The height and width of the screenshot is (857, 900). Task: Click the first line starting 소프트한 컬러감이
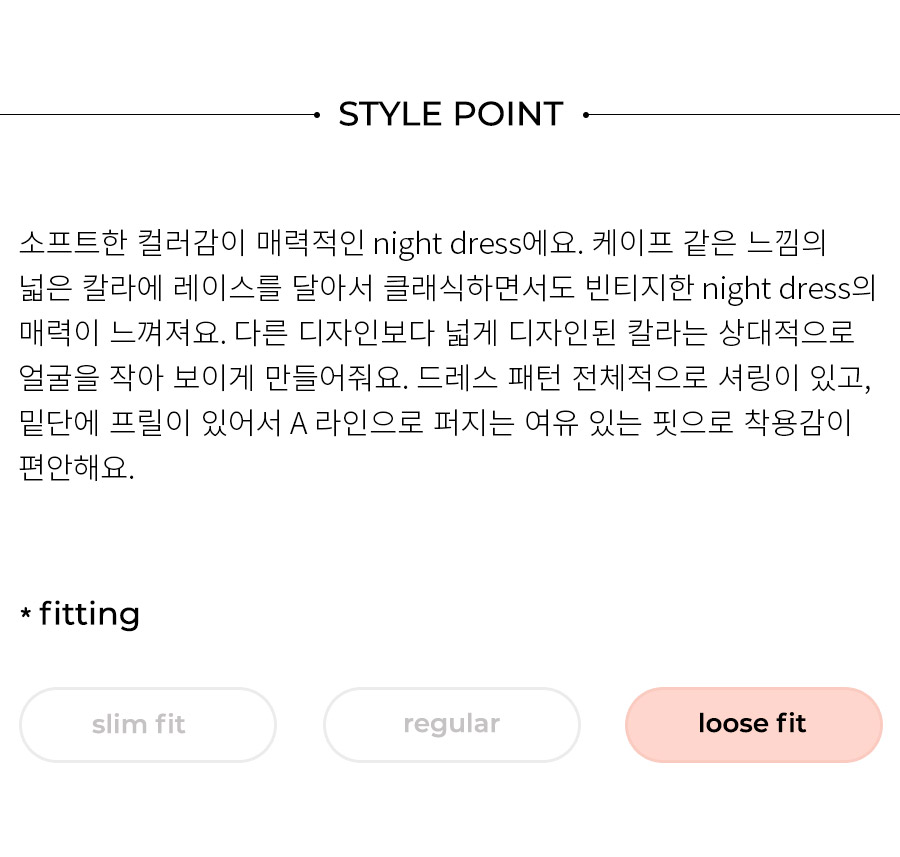[x=422, y=243]
